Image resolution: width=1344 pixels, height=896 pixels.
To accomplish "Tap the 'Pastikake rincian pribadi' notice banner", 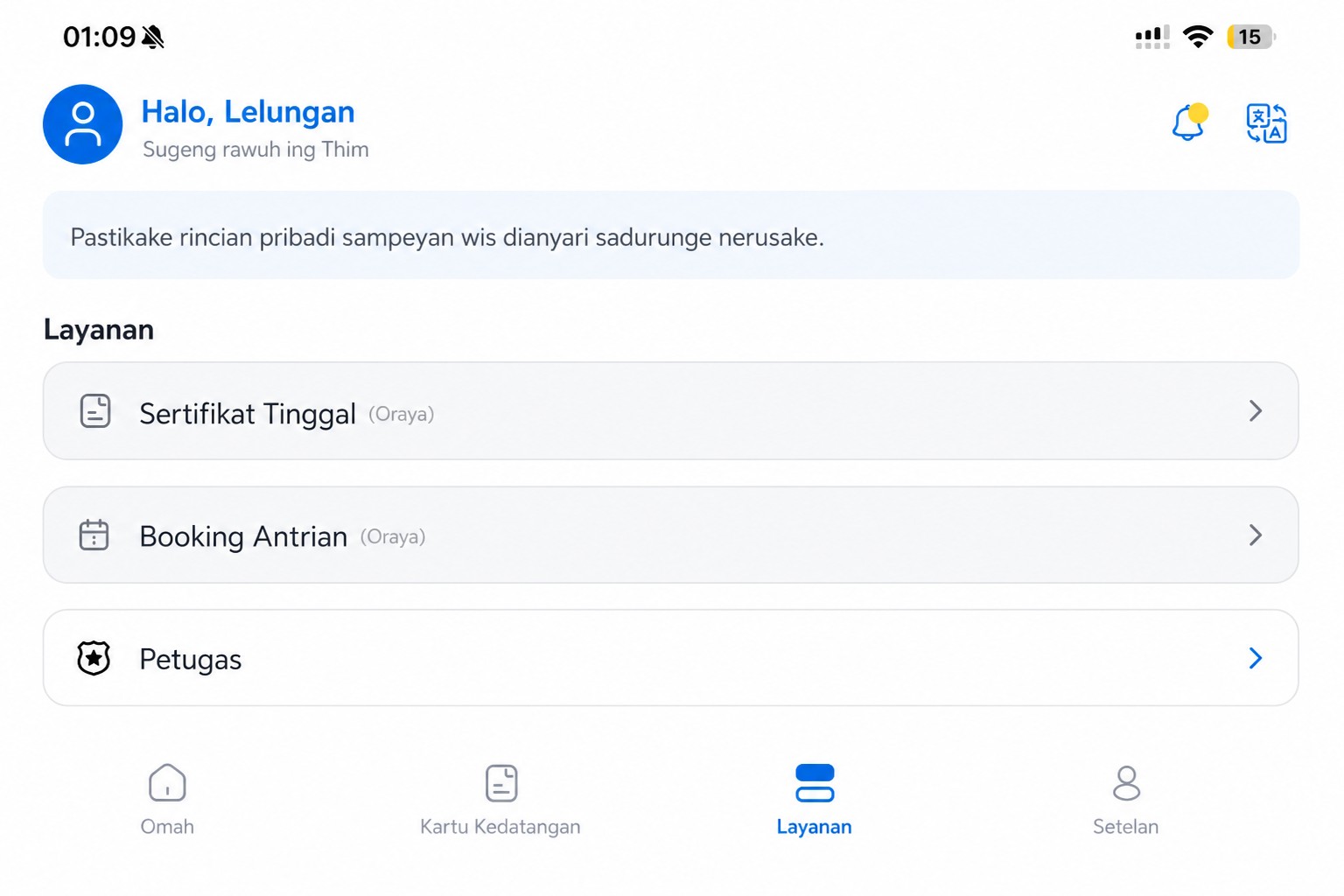I will pyautogui.click(x=671, y=235).
